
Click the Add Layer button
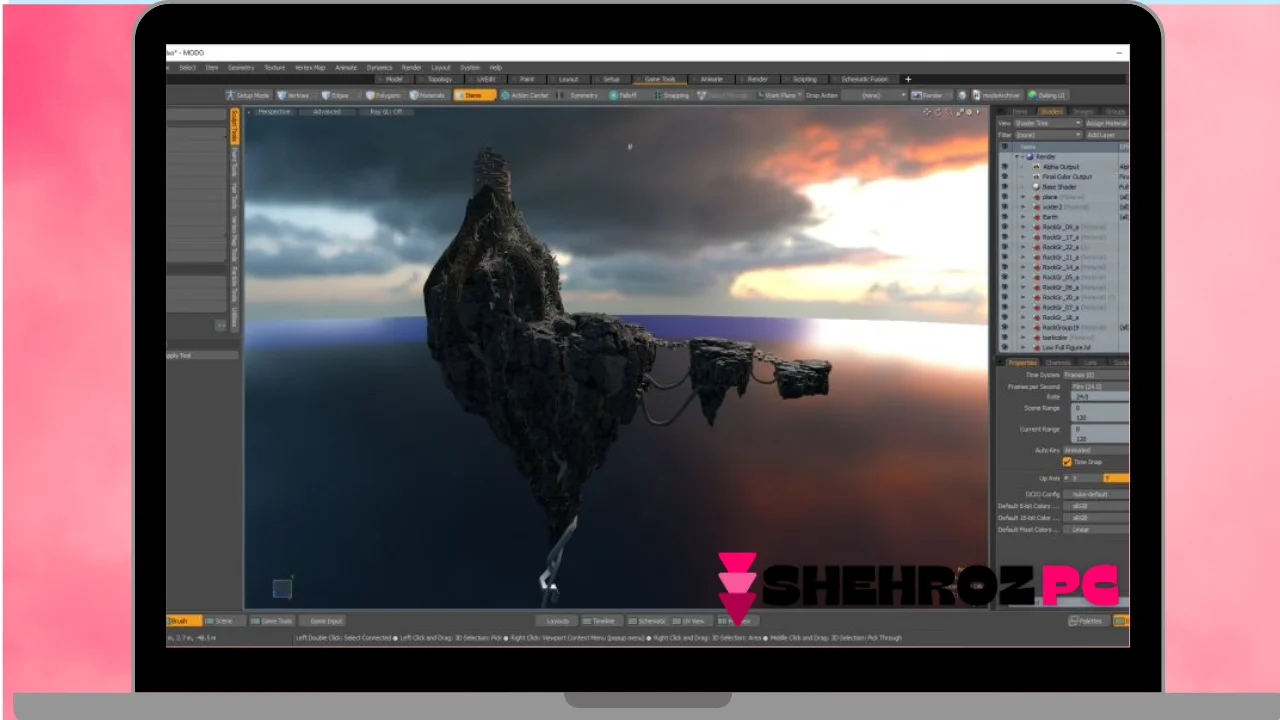1108,135
